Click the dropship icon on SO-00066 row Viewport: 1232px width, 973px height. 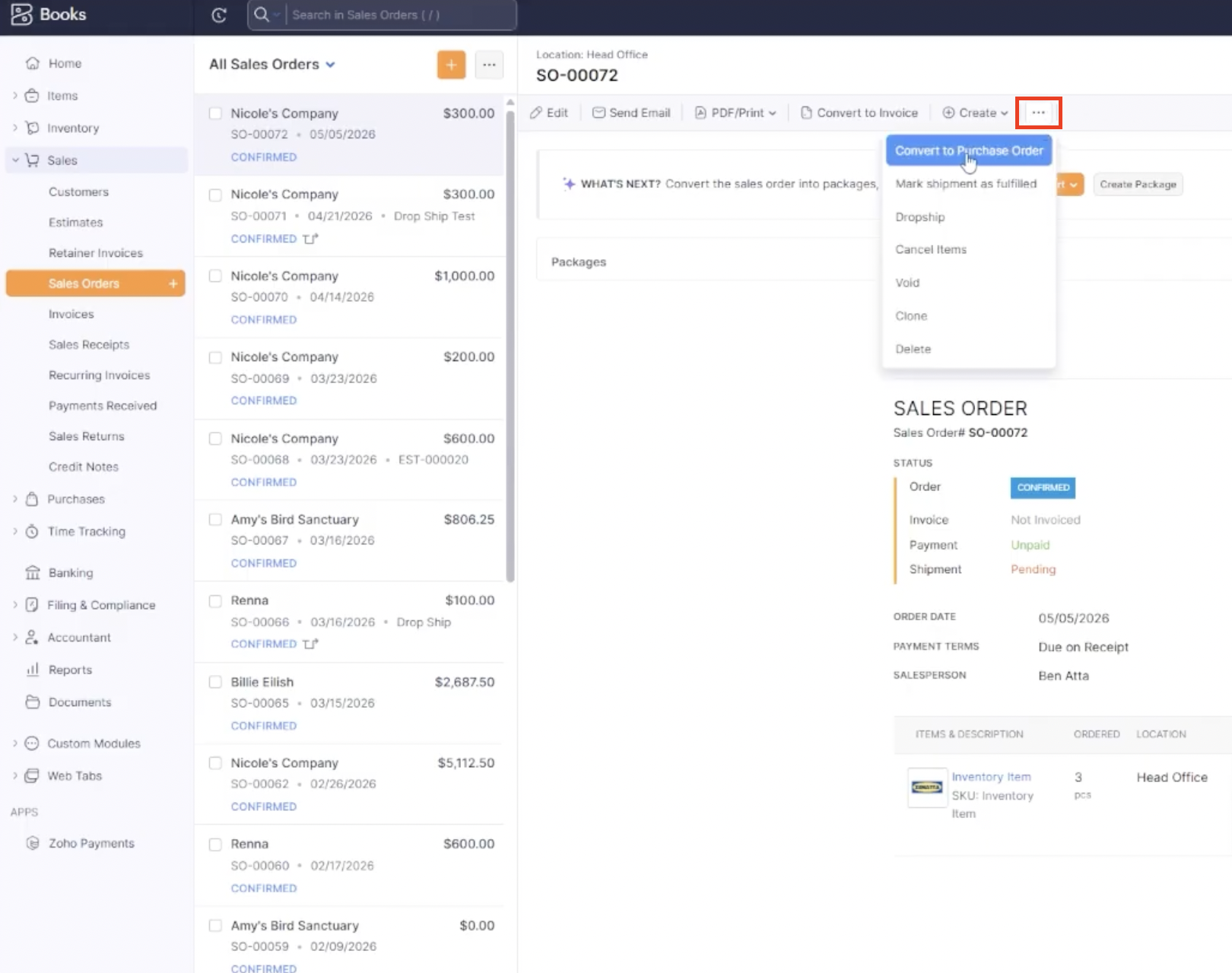[x=310, y=644]
